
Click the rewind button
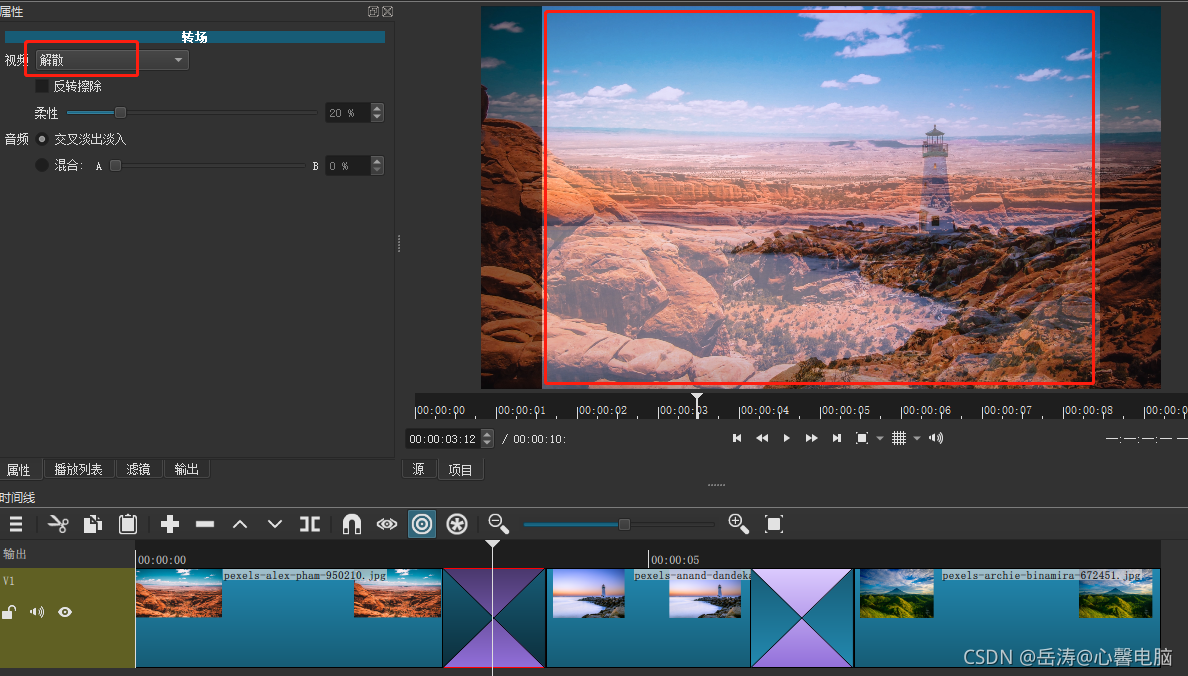[762, 438]
